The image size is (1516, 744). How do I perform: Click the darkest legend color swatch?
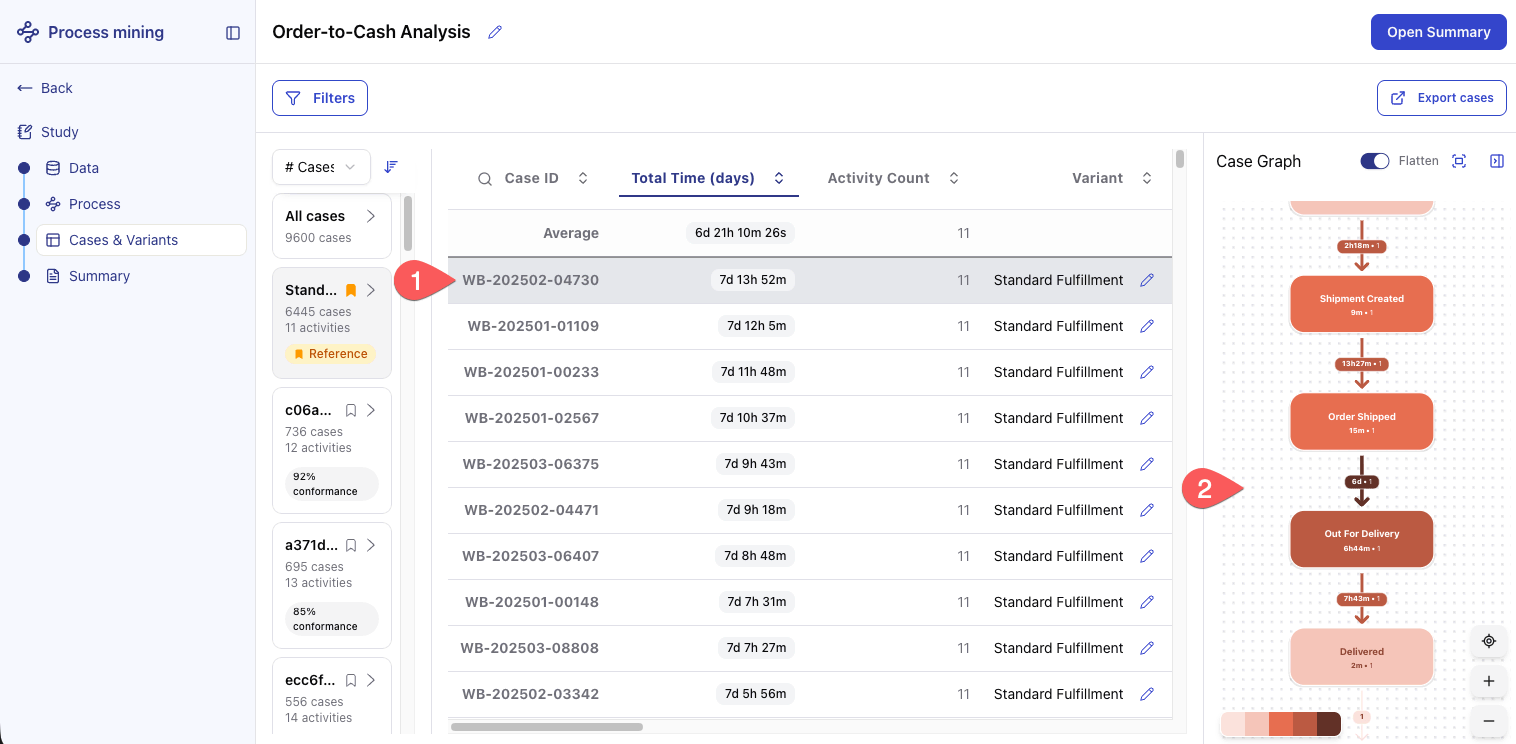[x=1329, y=724]
